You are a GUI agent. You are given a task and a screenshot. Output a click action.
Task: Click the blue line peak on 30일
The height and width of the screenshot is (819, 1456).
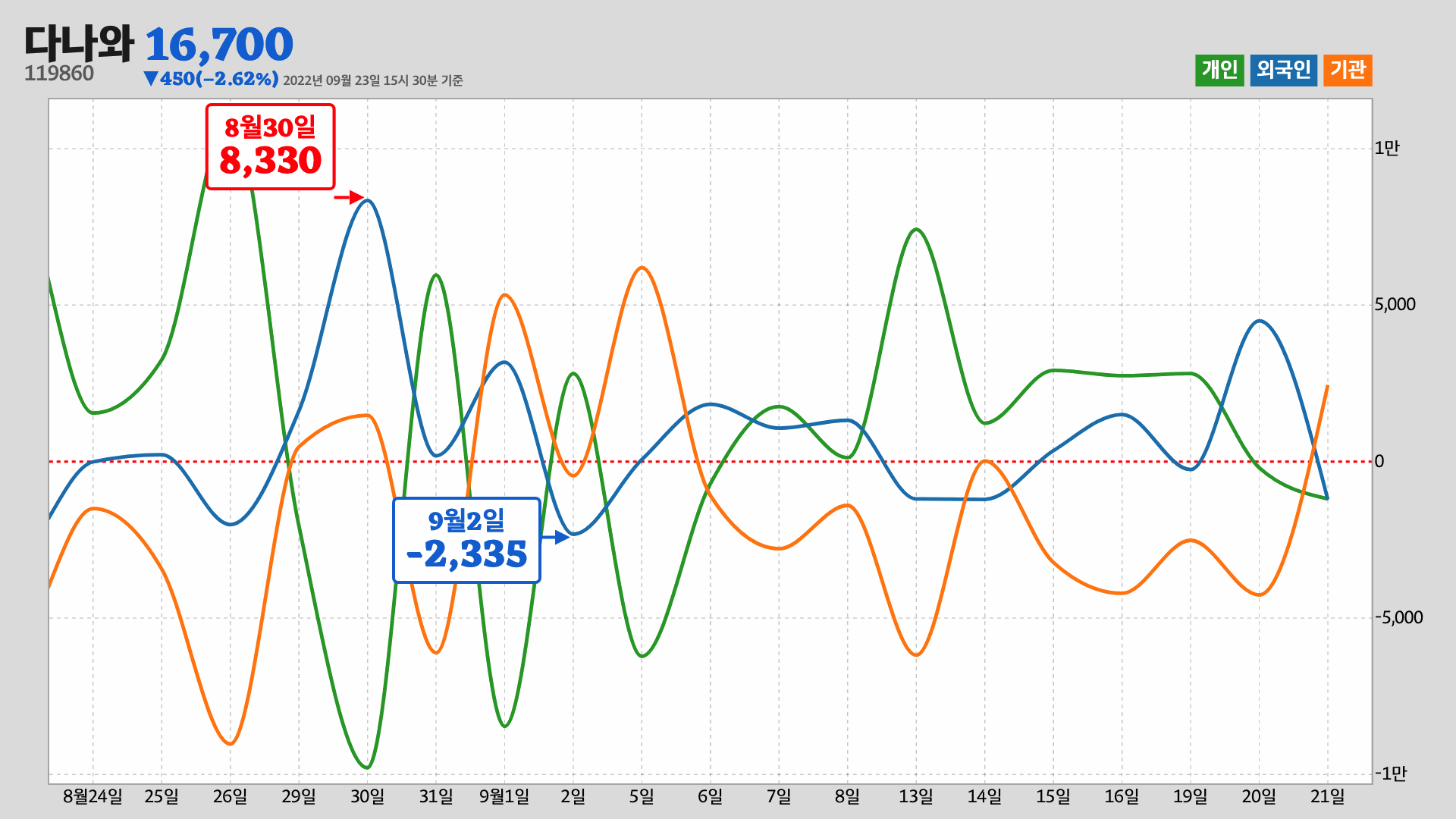[367, 200]
